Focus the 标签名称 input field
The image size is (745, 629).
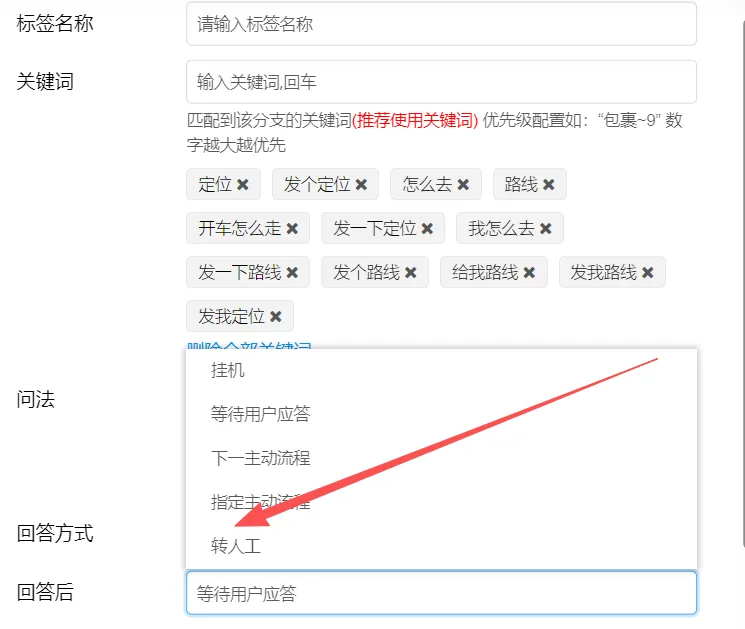click(441, 24)
